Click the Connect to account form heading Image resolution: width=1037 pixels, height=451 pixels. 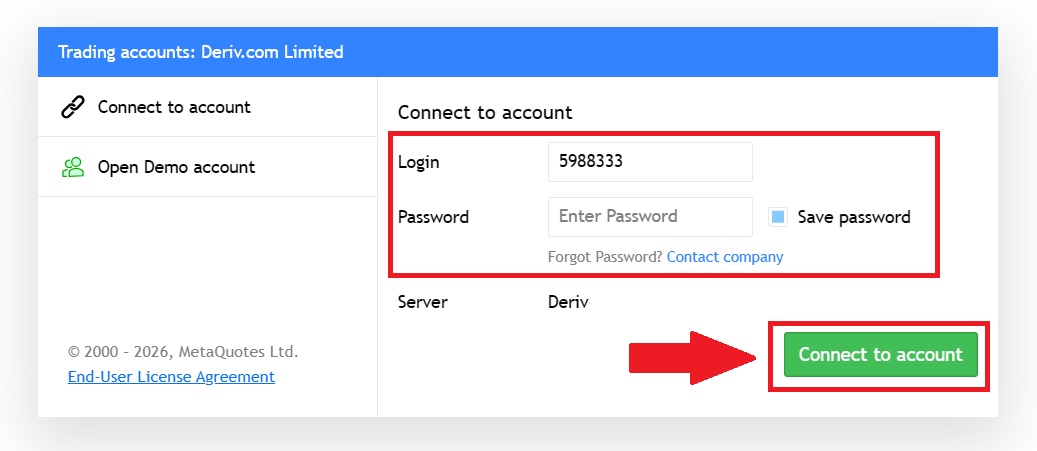click(x=485, y=113)
